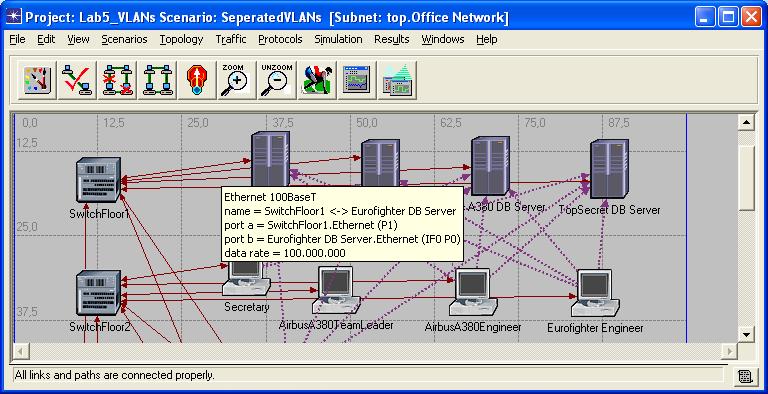768x394 pixels.
Task: Click the vertical scrollbar thumb
Action: [x=746, y=178]
